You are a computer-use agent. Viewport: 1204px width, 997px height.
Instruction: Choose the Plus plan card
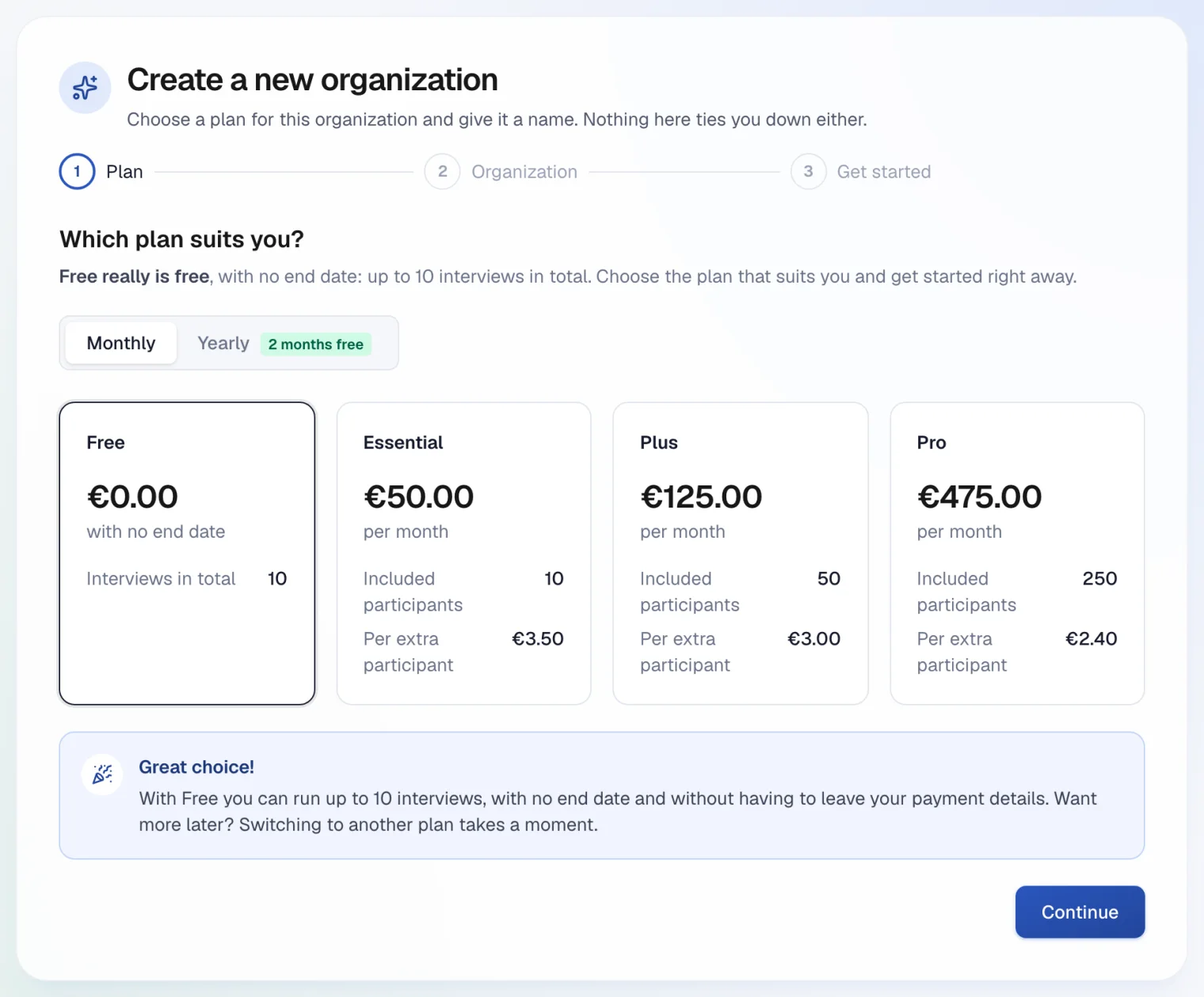(x=741, y=554)
